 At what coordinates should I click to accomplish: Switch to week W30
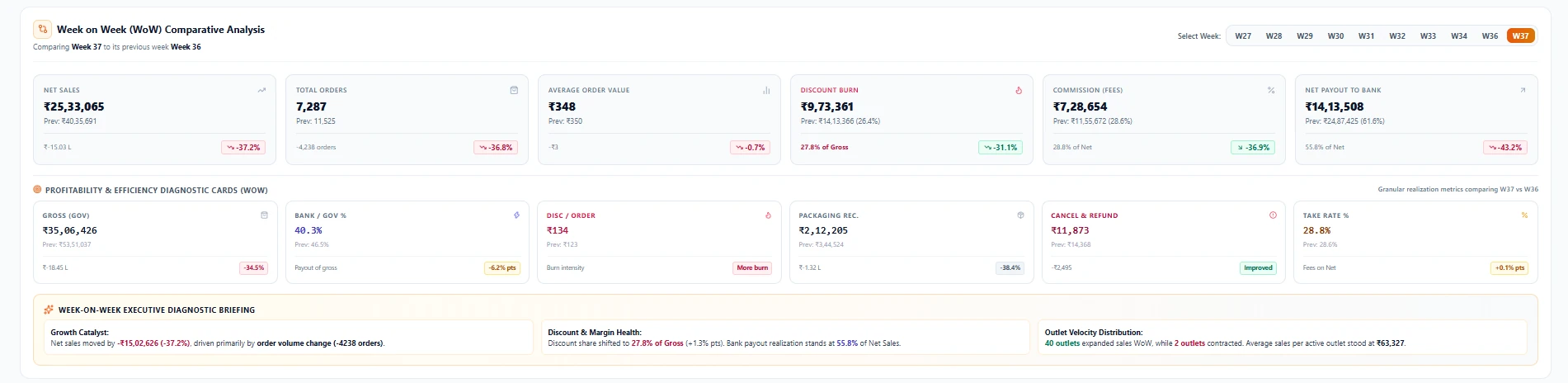(1335, 35)
